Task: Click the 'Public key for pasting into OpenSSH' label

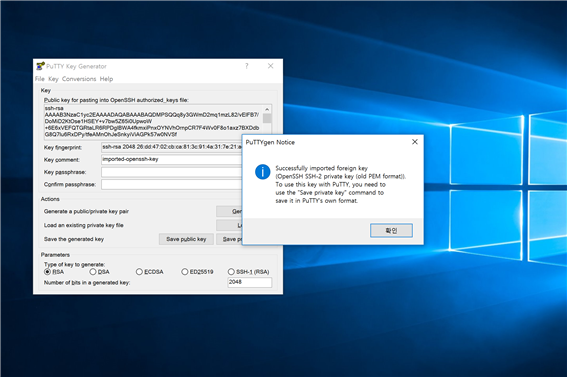Action: click(x=116, y=100)
